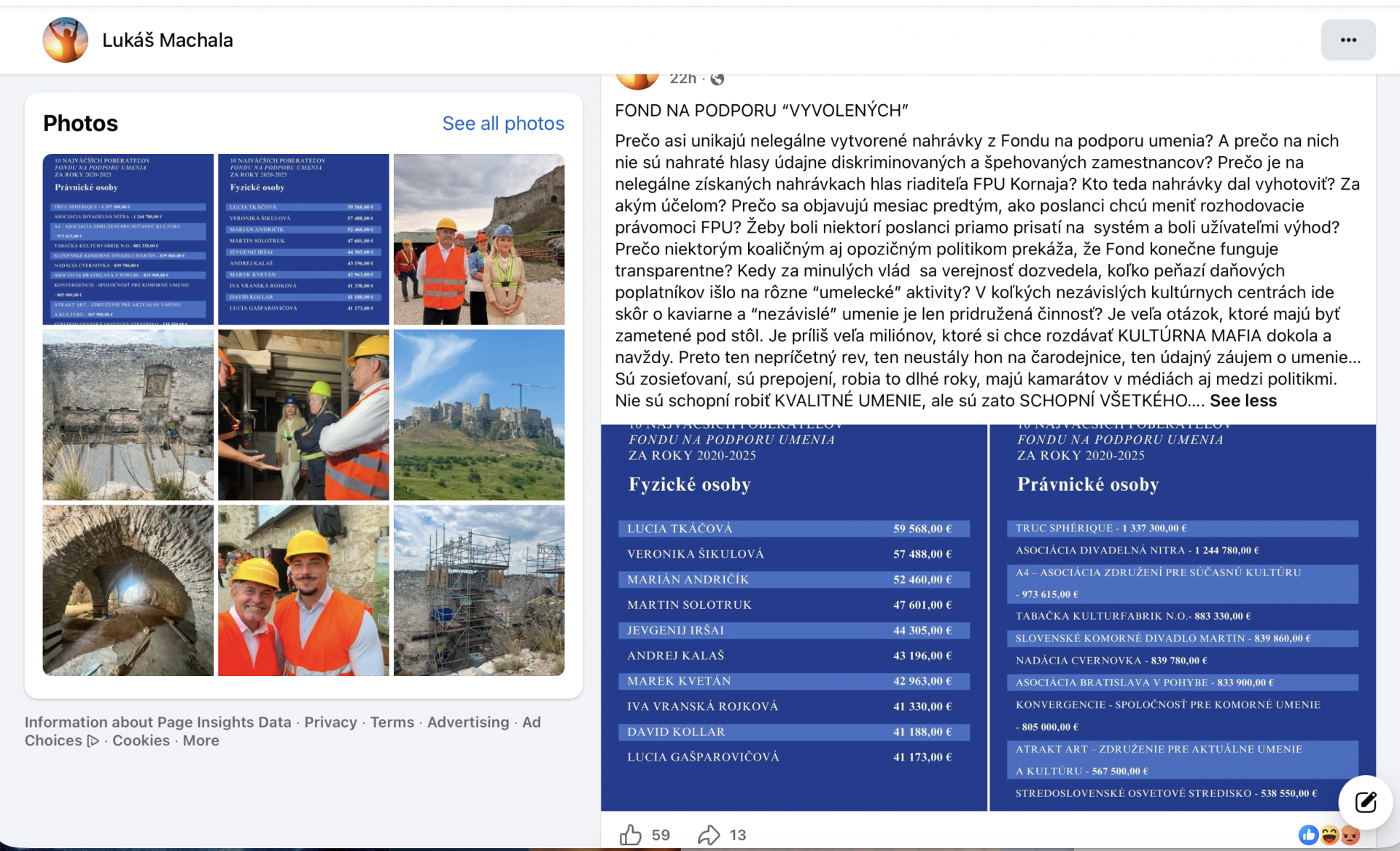The image size is (1400, 851).
Task: View the like reaction emoji on the post
Action: click(x=1309, y=835)
